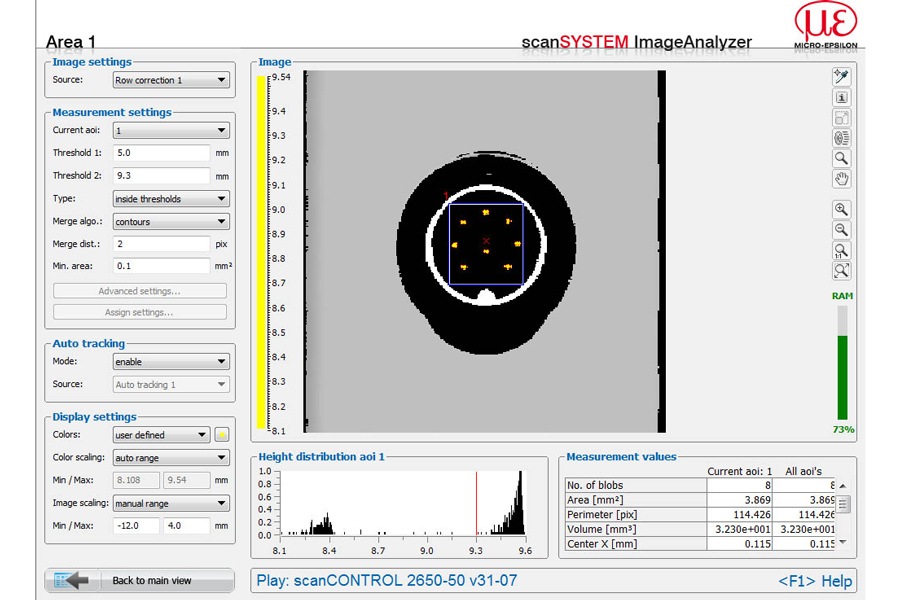Screen dimensions: 900x600
Task: Click the Threshold 1 input field
Action: point(161,153)
